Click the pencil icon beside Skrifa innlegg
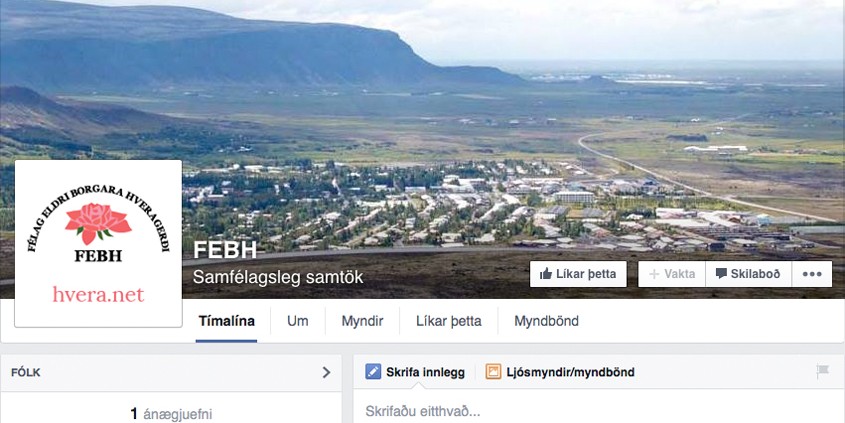 point(373,371)
